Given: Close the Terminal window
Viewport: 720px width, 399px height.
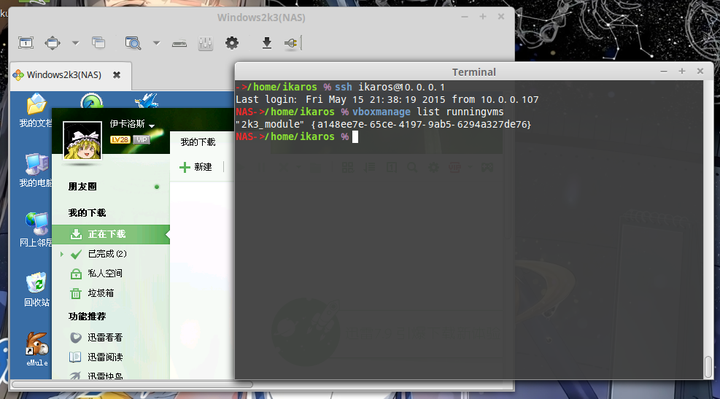Looking at the screenshot, I should [x=700, y=71].
